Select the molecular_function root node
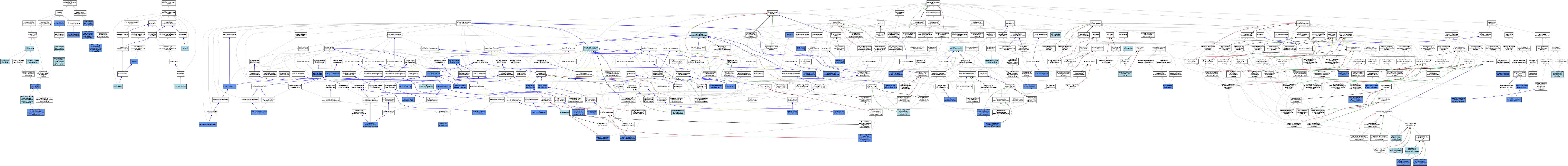The width and height of the screenshot is (1568, 166). 70,3
